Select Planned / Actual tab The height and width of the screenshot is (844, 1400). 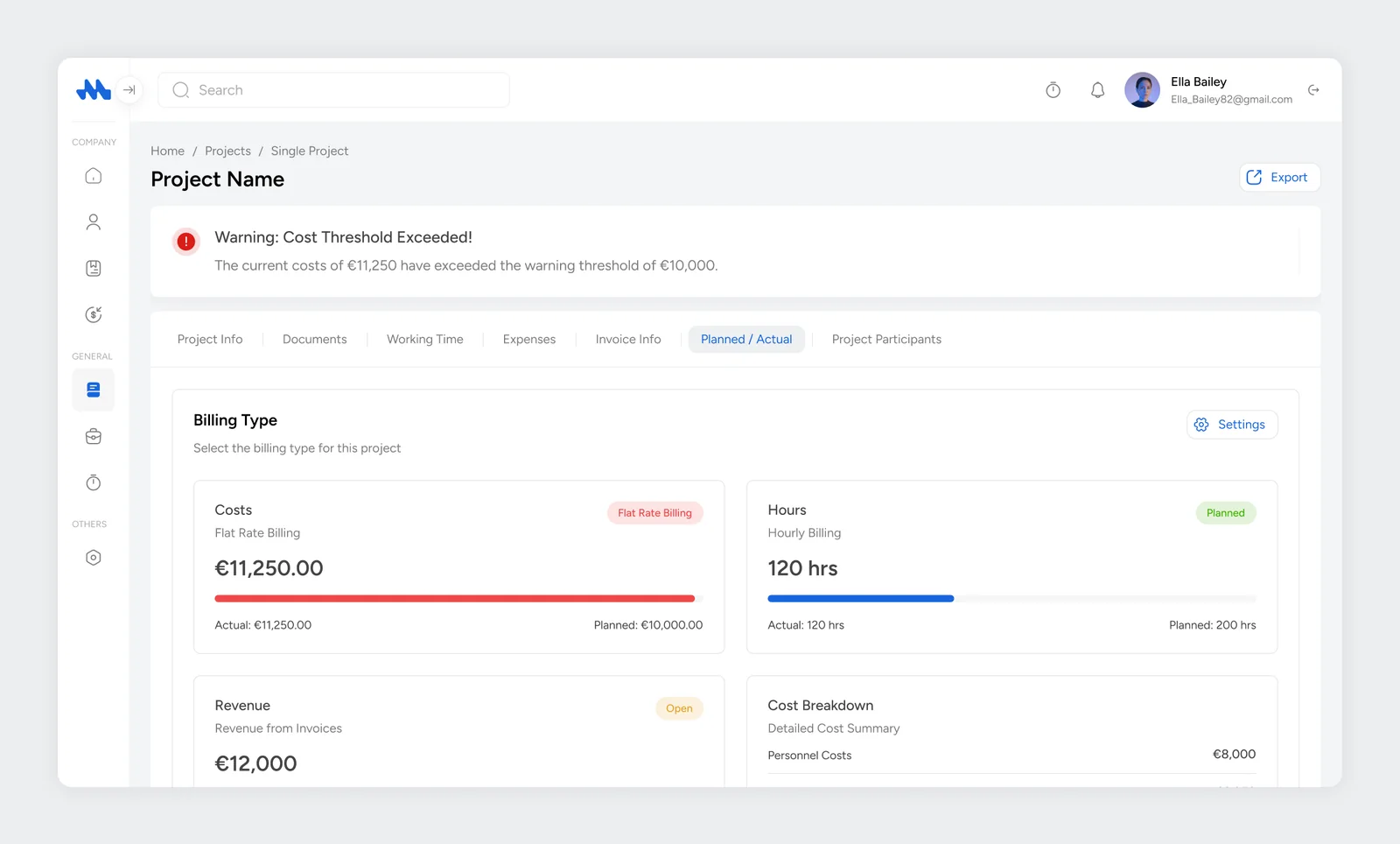coord(746,339)
